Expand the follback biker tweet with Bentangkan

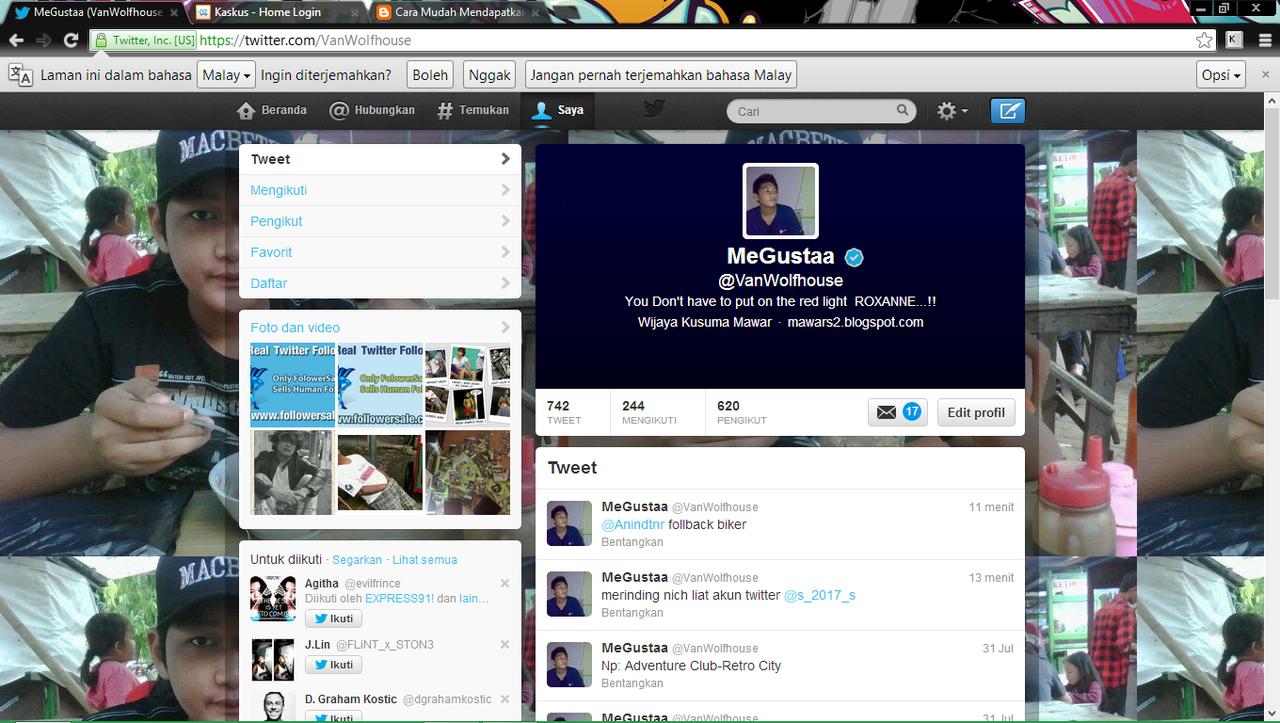(632, 542)
